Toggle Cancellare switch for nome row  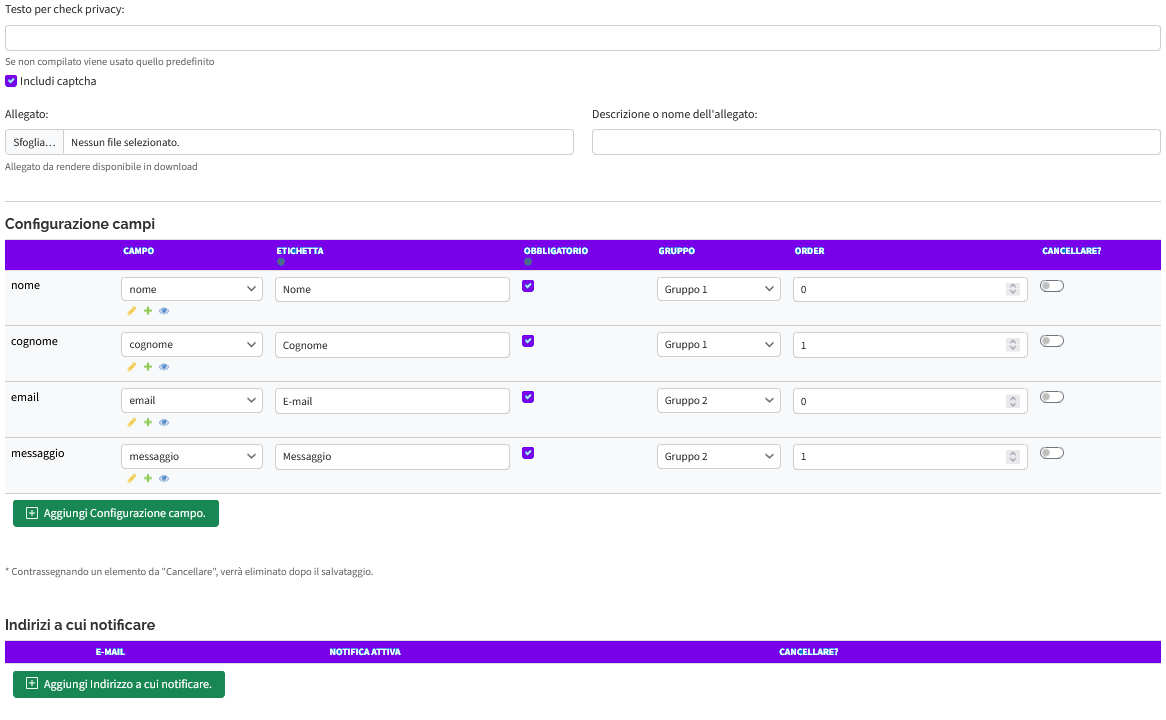pyautogui.click(x=1051, y=286)
